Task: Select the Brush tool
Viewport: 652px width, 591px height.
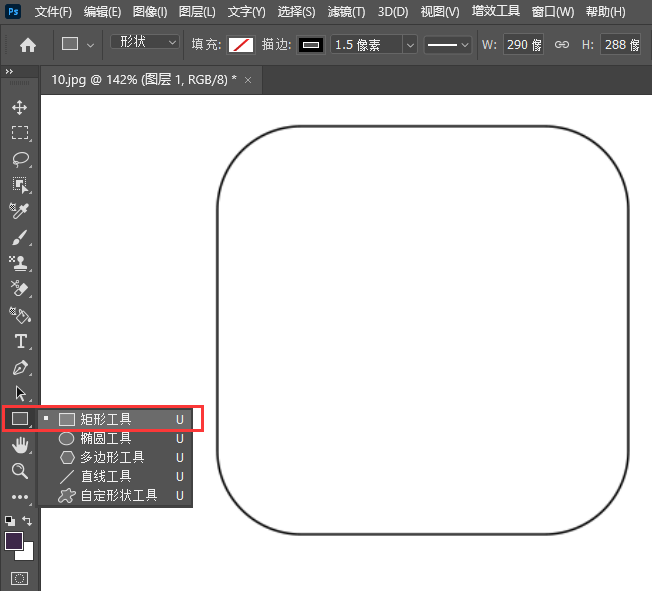Action: coord(19,237)
